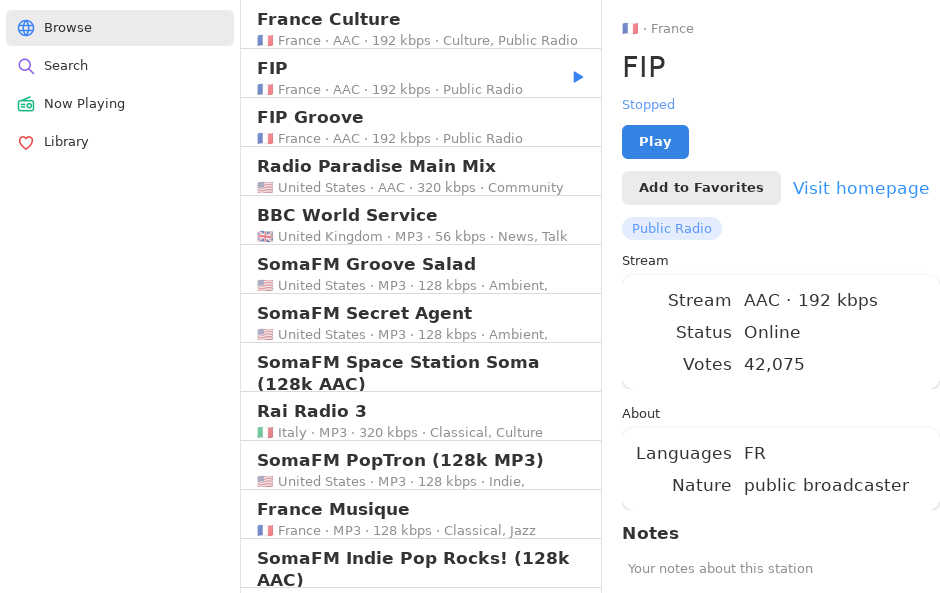
Task: Click the magnifier icon next to Search
Action: (x=26, y=66)
